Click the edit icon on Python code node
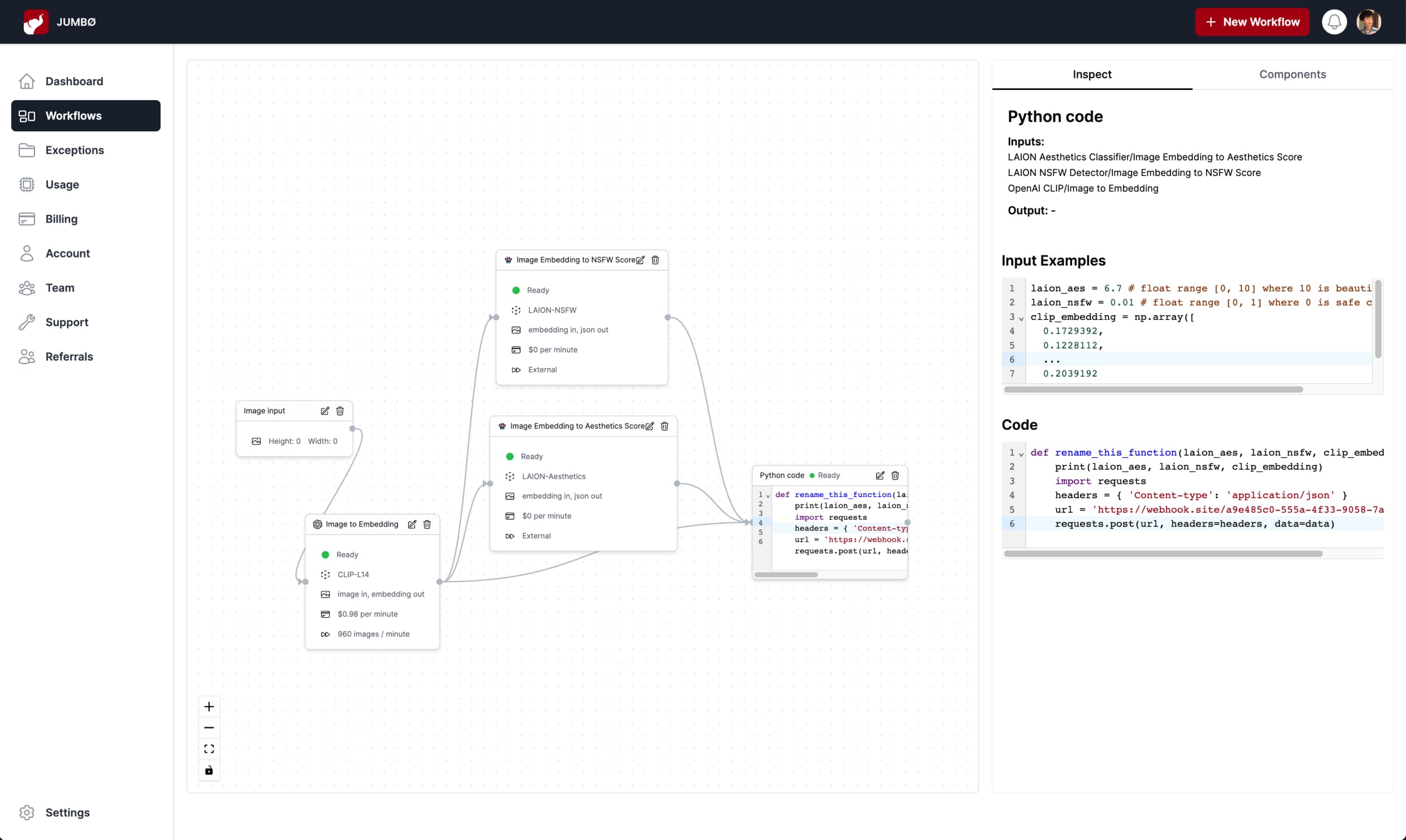 (x=878, y=475)
